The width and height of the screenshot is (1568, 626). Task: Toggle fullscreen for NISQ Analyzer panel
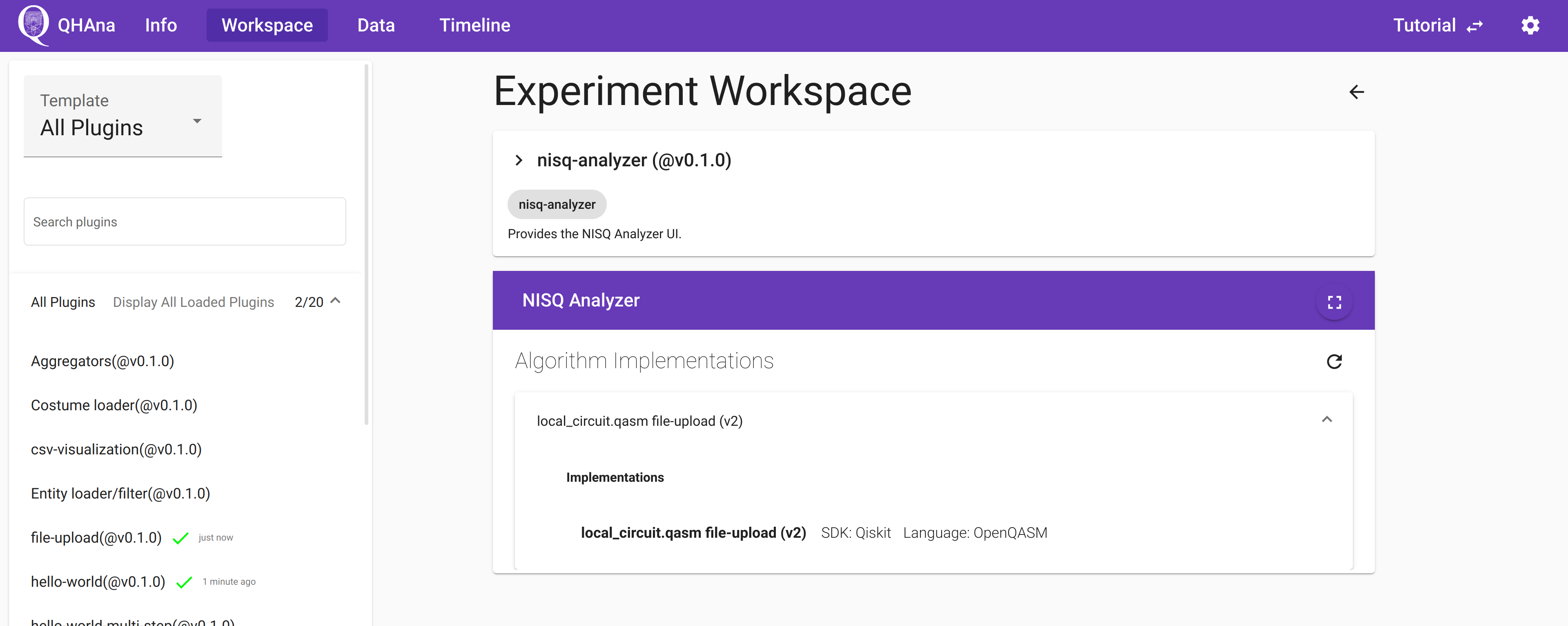pyautogui.click(x=1334, y=302)
